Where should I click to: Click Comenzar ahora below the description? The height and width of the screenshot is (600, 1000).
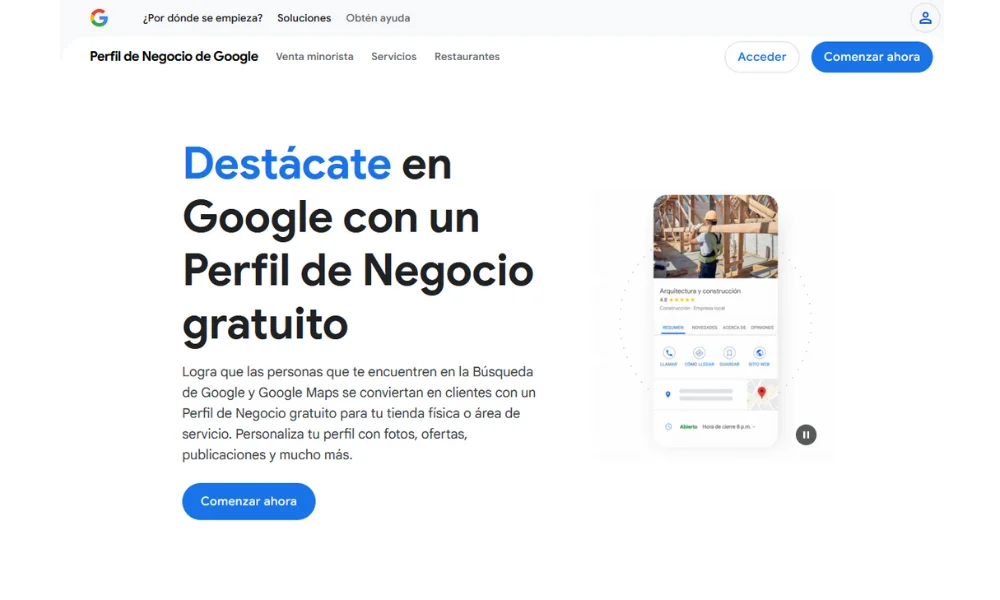click(249, 501)
